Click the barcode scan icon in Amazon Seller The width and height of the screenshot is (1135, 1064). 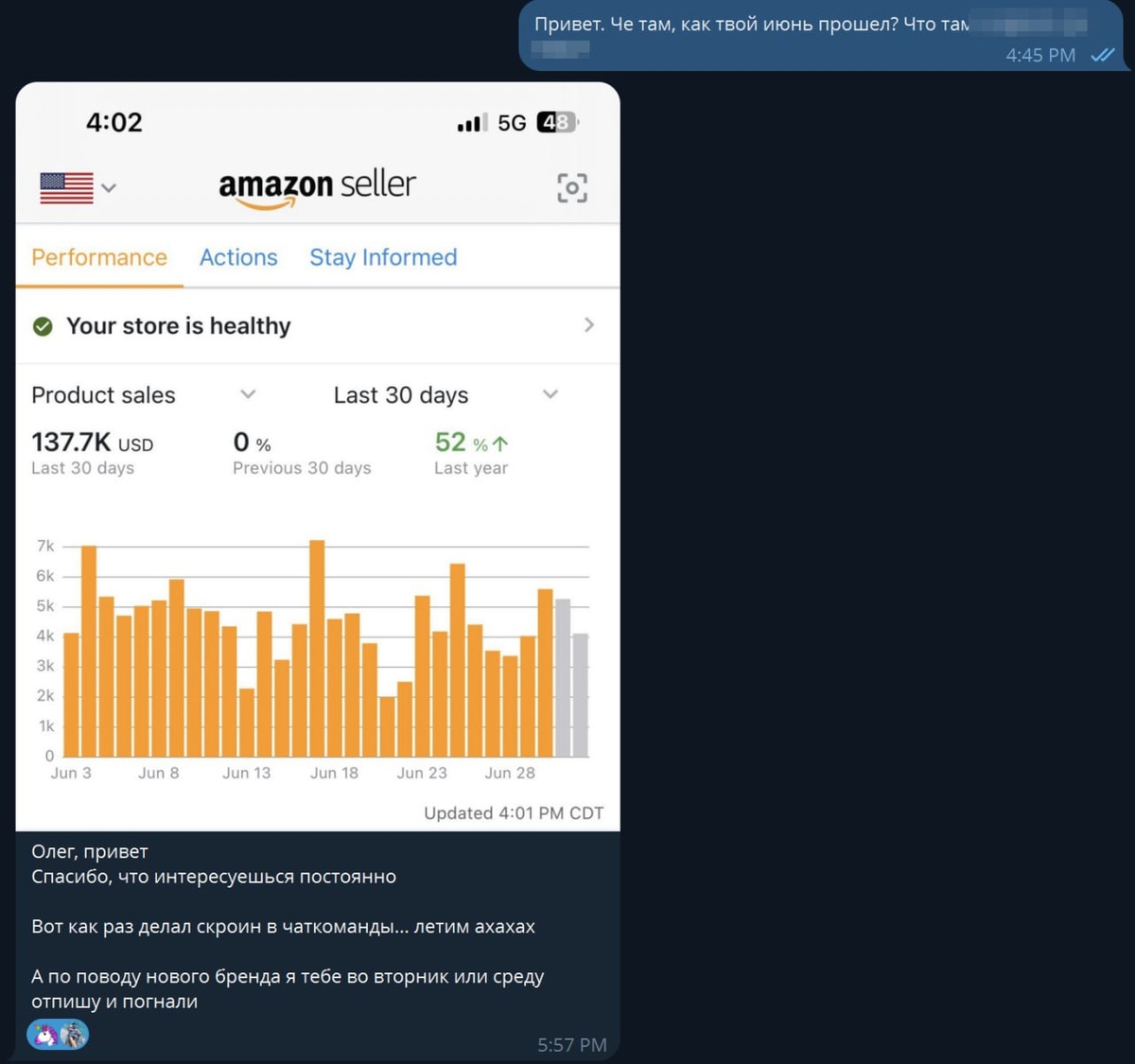[x=572, y=187]
